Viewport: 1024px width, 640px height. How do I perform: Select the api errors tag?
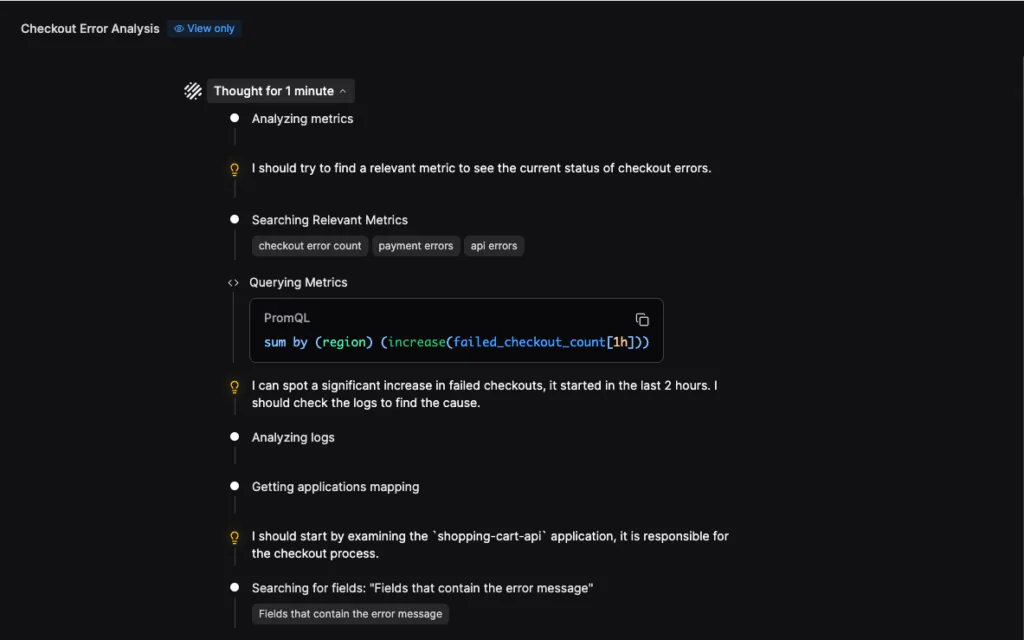coord(494,246)
